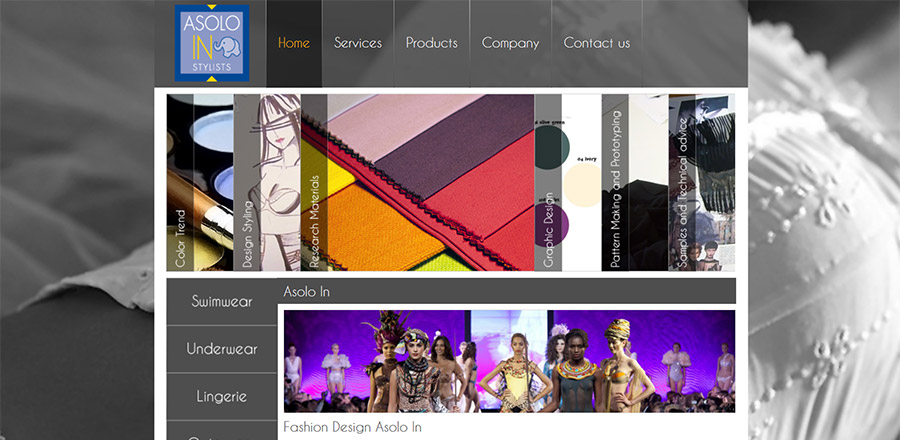Click the Asolo In Stylists elephant logo
900x440 pixels.
click(211, 43)
